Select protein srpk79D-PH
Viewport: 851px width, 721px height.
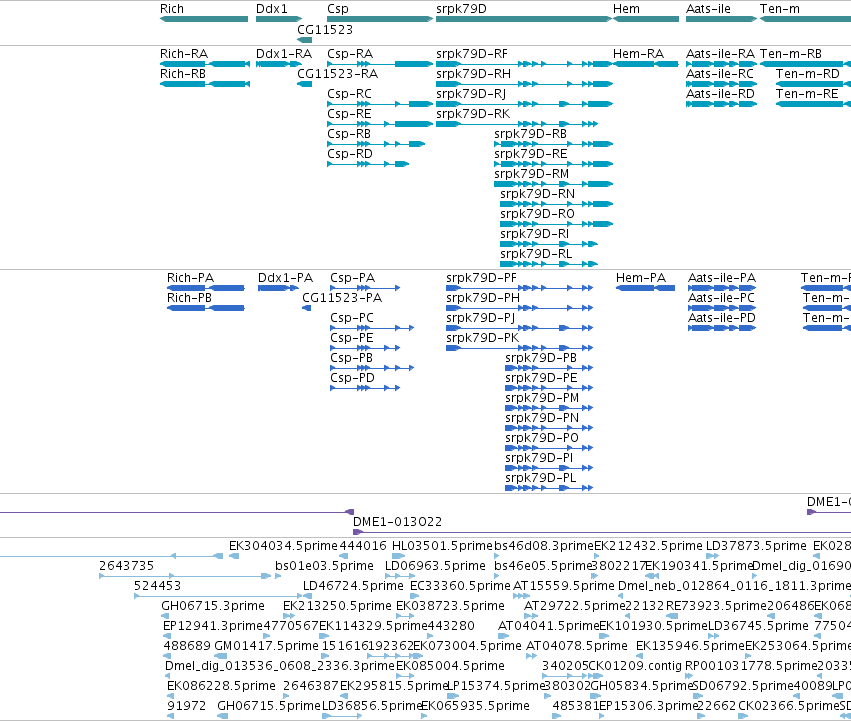click(x=482, y=298)
